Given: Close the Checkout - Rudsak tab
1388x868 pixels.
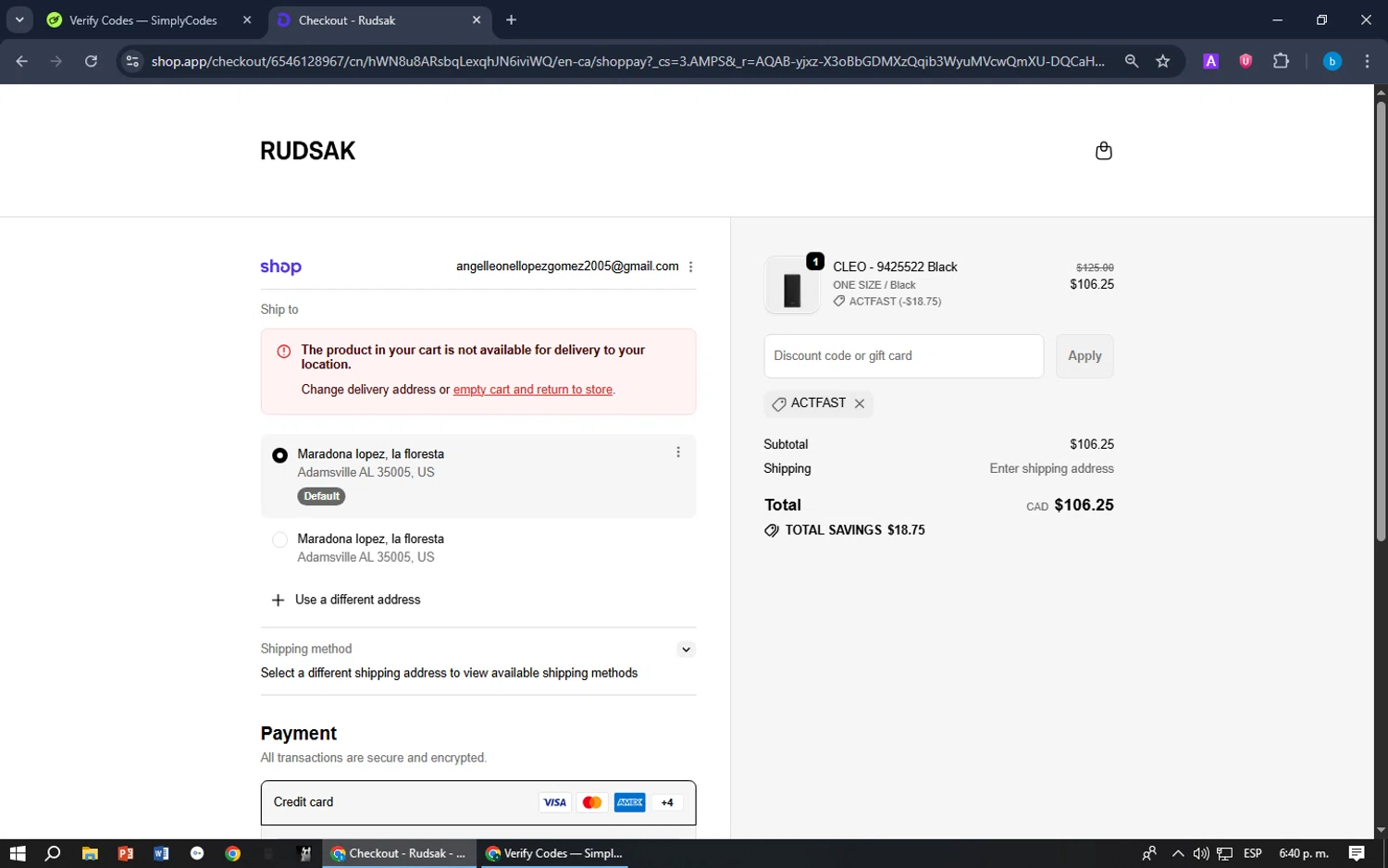Looking at the screenshot, I should coord(477,20).
